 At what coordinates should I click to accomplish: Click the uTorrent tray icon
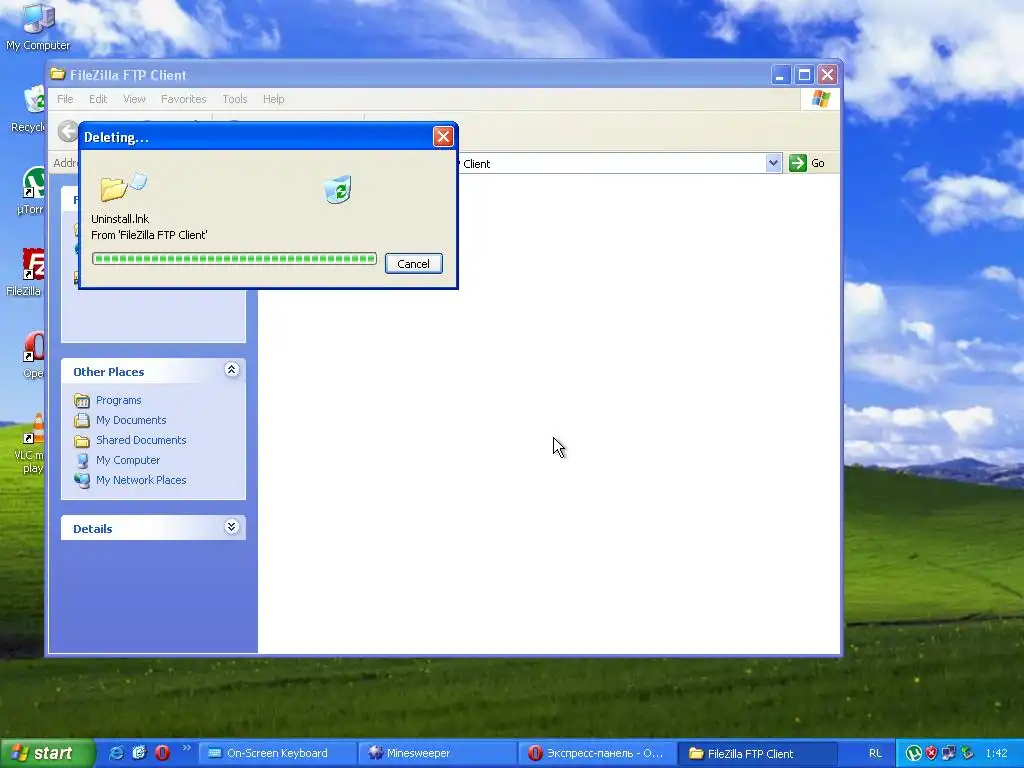pyautogui.click(x=914, y=753)
